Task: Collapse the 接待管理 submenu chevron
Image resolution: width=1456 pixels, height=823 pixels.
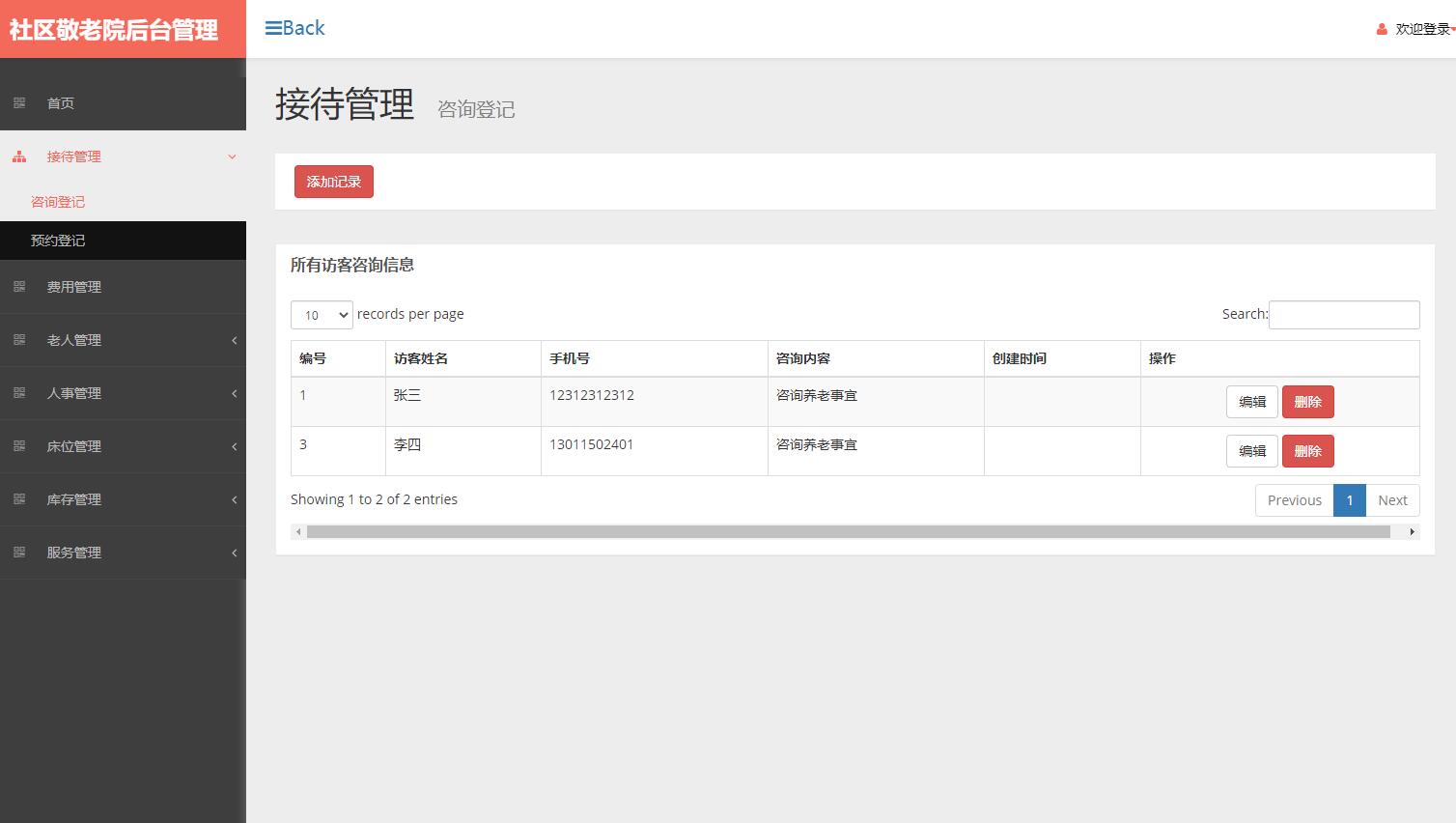Action: pyautogui.click(x=232, y=156)
